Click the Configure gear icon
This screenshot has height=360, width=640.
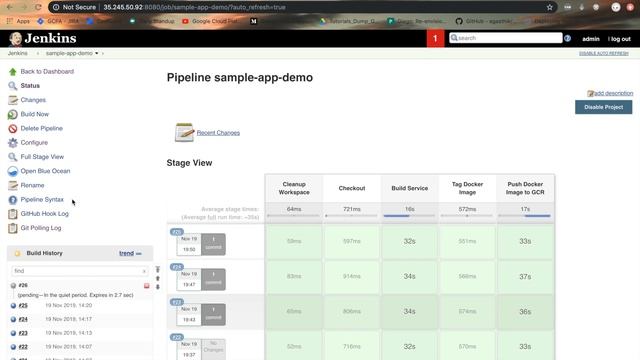pyautogui.click(x=13, y=143)
